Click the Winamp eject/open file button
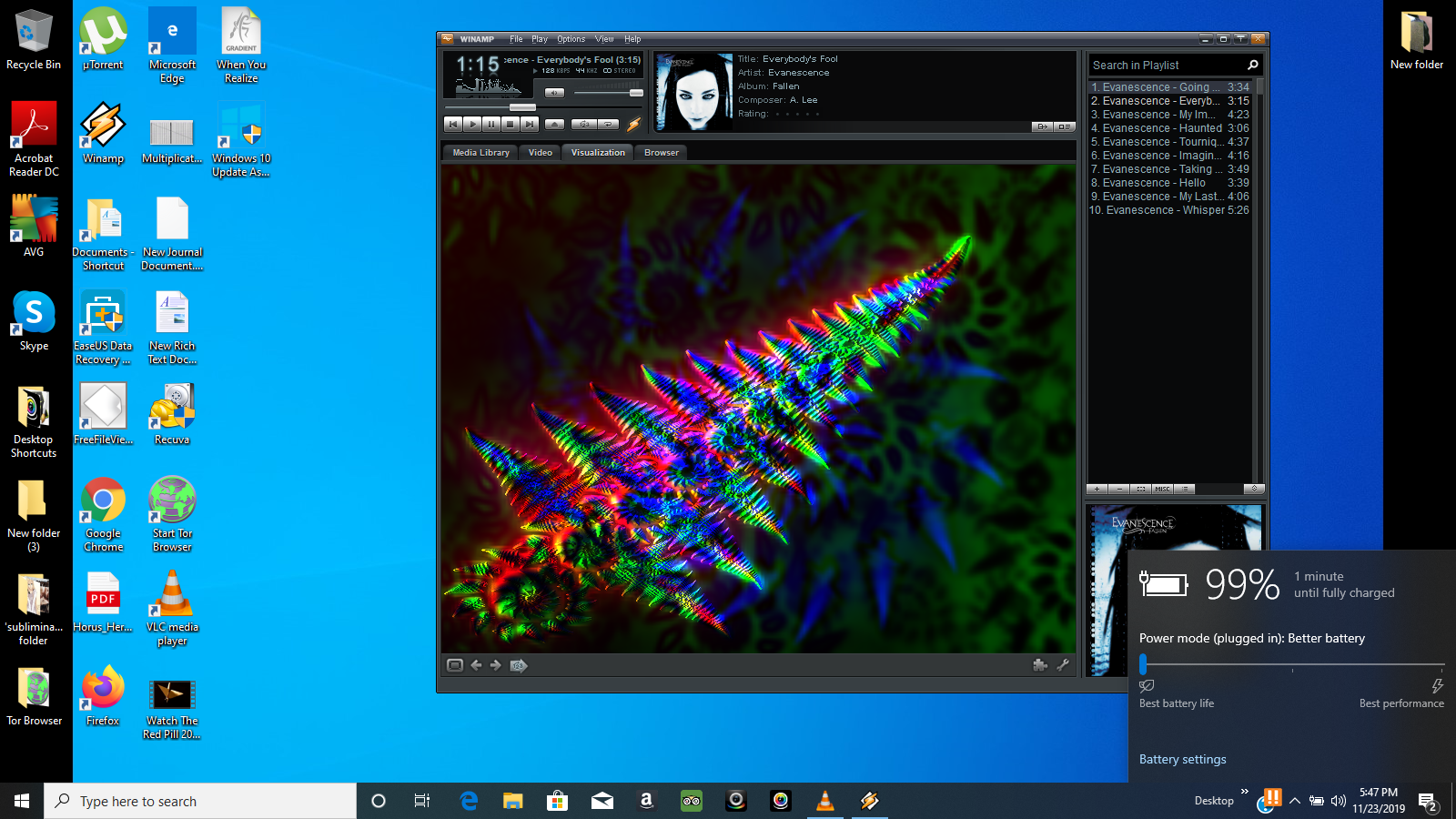The width and height of the screenshot is (1456, 819). point(554,124)
